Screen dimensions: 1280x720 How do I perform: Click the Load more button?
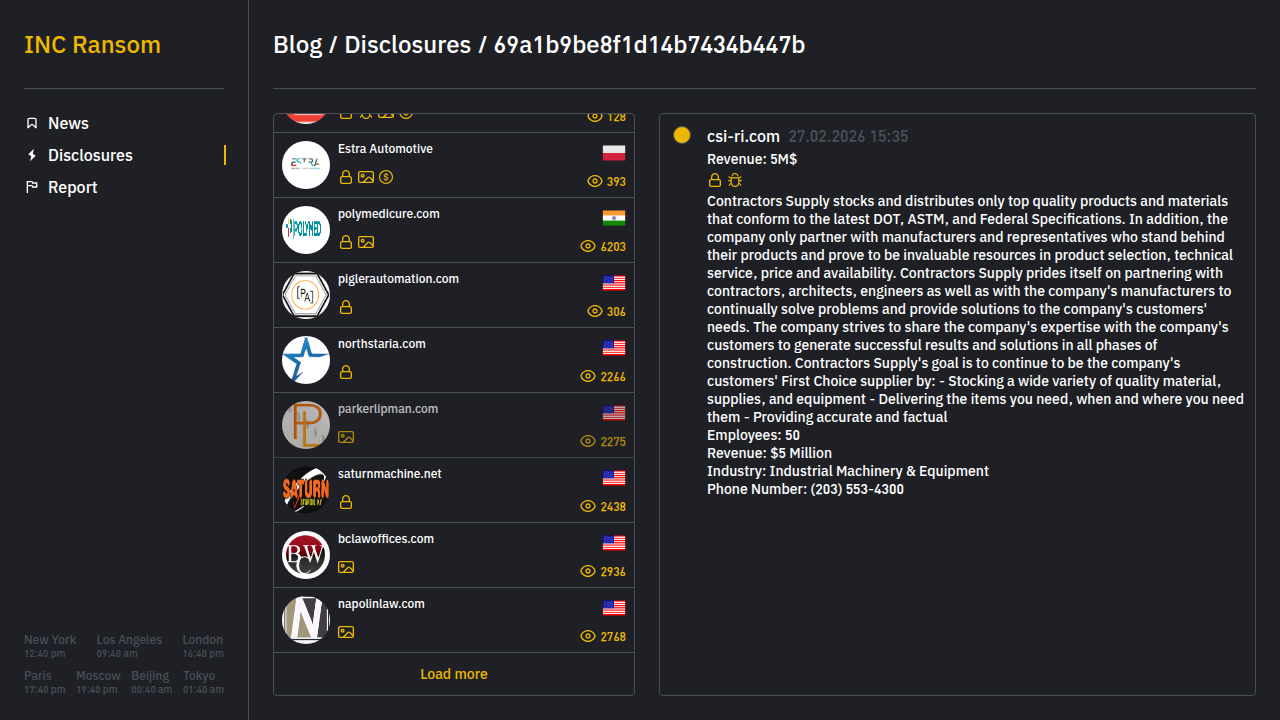[454, 674]
